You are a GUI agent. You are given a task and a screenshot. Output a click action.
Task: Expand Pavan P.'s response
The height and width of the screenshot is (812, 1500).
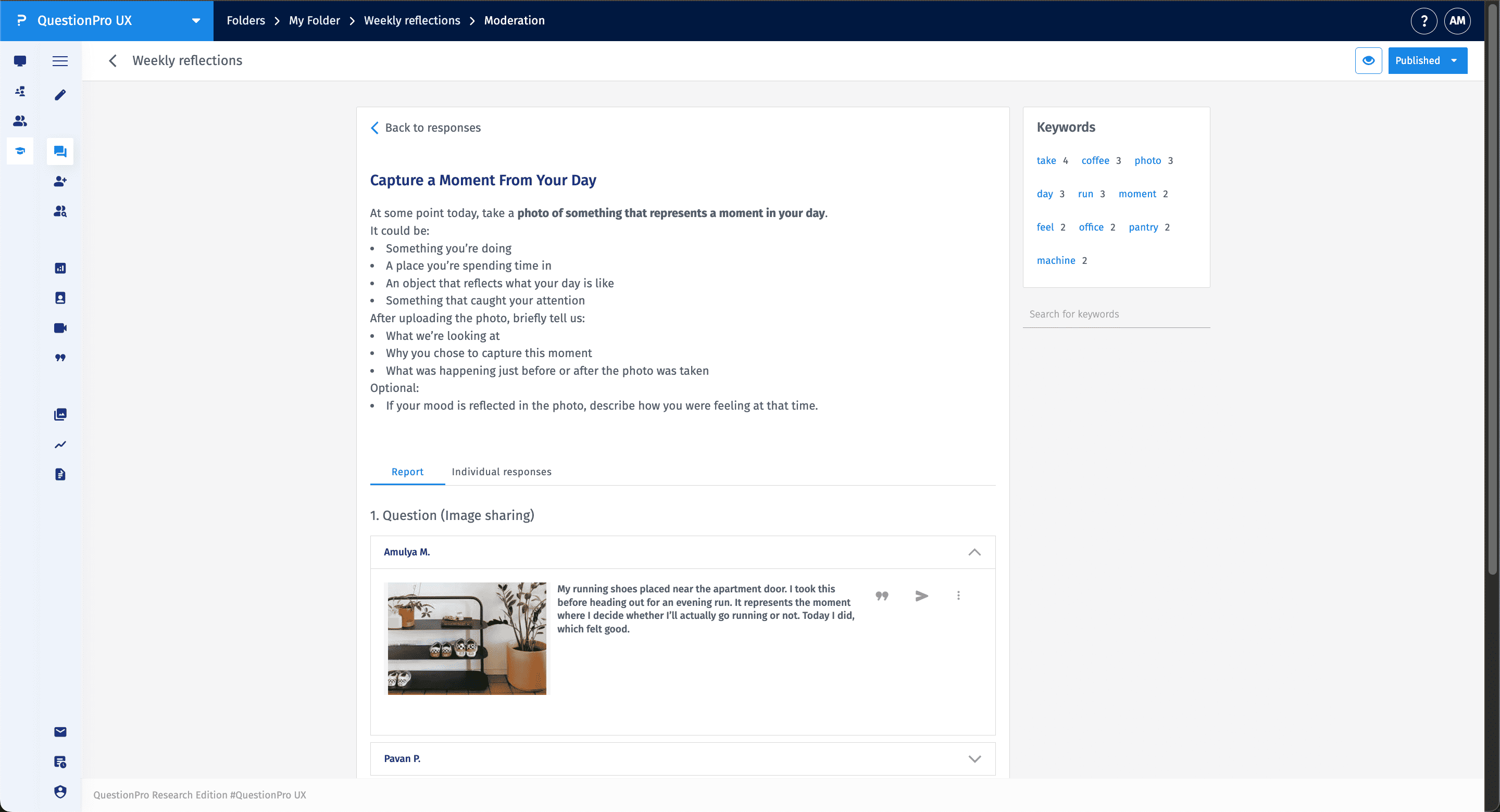[974, 758]
